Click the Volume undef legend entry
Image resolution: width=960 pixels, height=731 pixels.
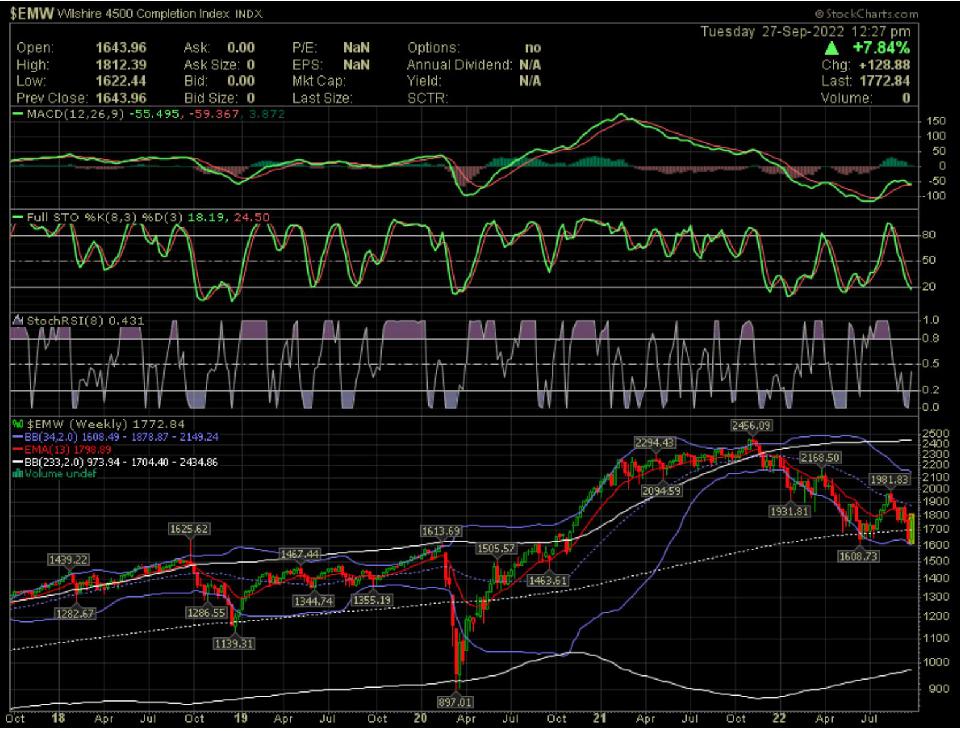[x=61, y=474]
